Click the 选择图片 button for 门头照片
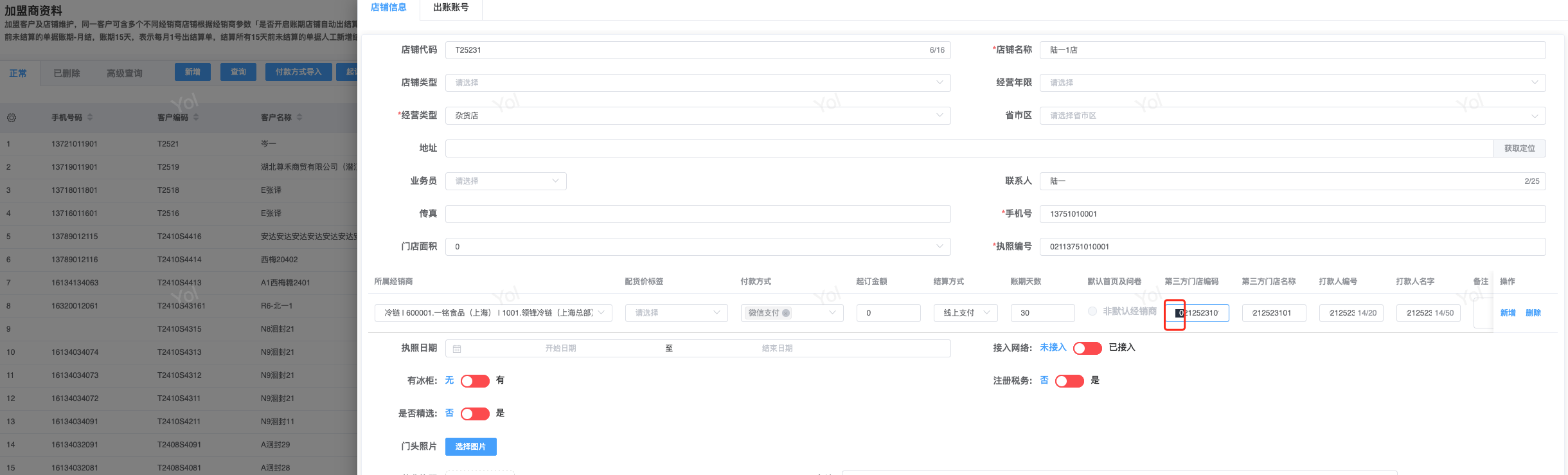Viewport: 1568px width, 475px height. pyautogui.click(x=471, y=447)
